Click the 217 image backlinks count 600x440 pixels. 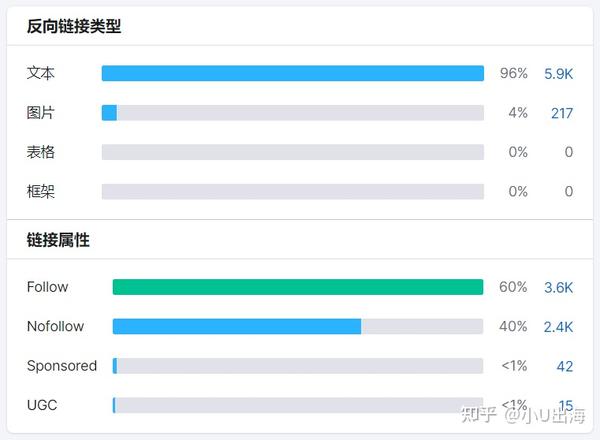[x=561, y=113]
